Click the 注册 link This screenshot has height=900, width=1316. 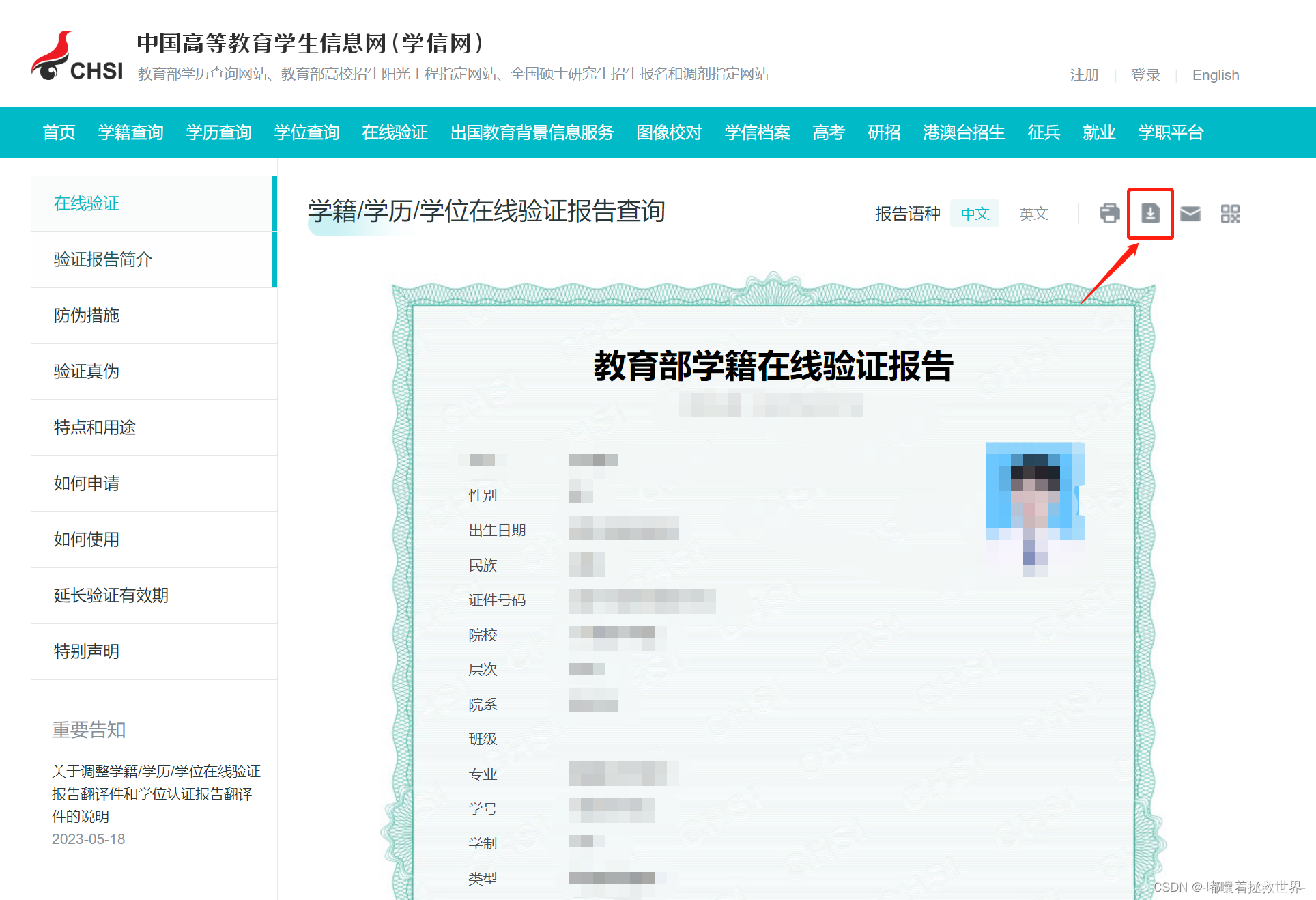click(x=1084, y=75)
